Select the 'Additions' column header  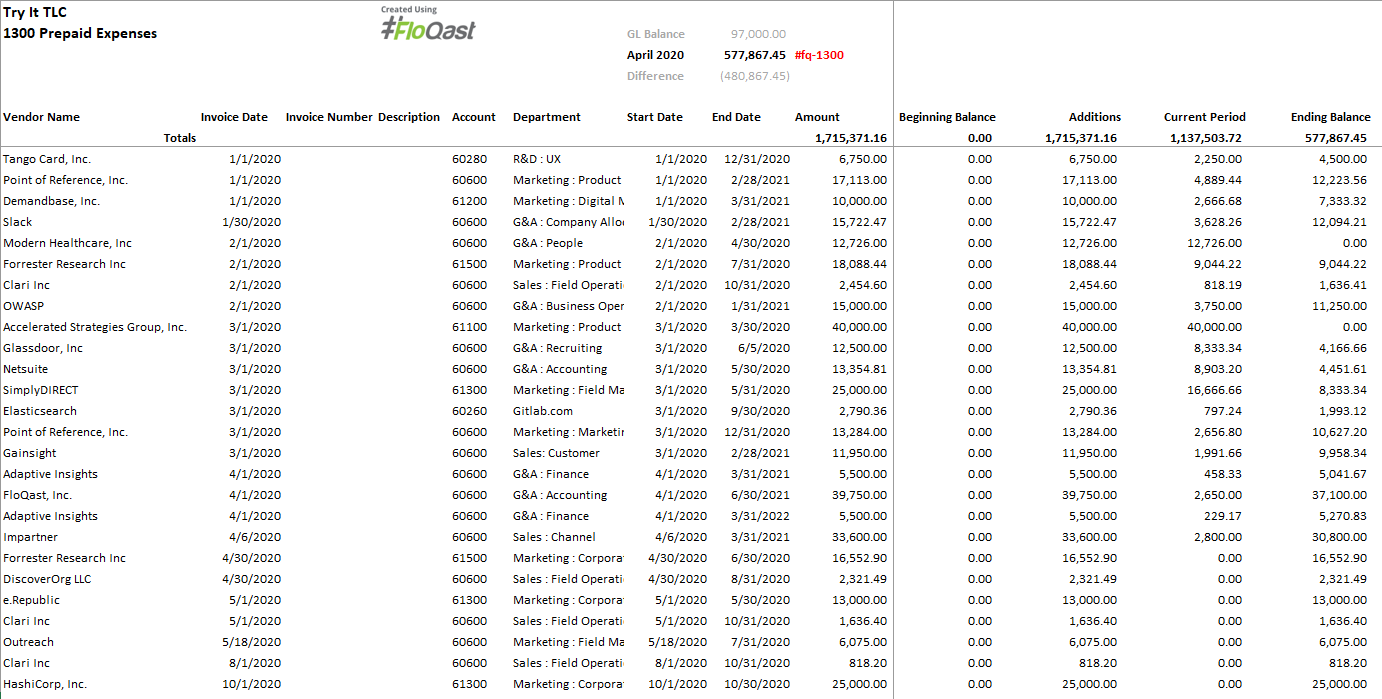coord(1095,117)
